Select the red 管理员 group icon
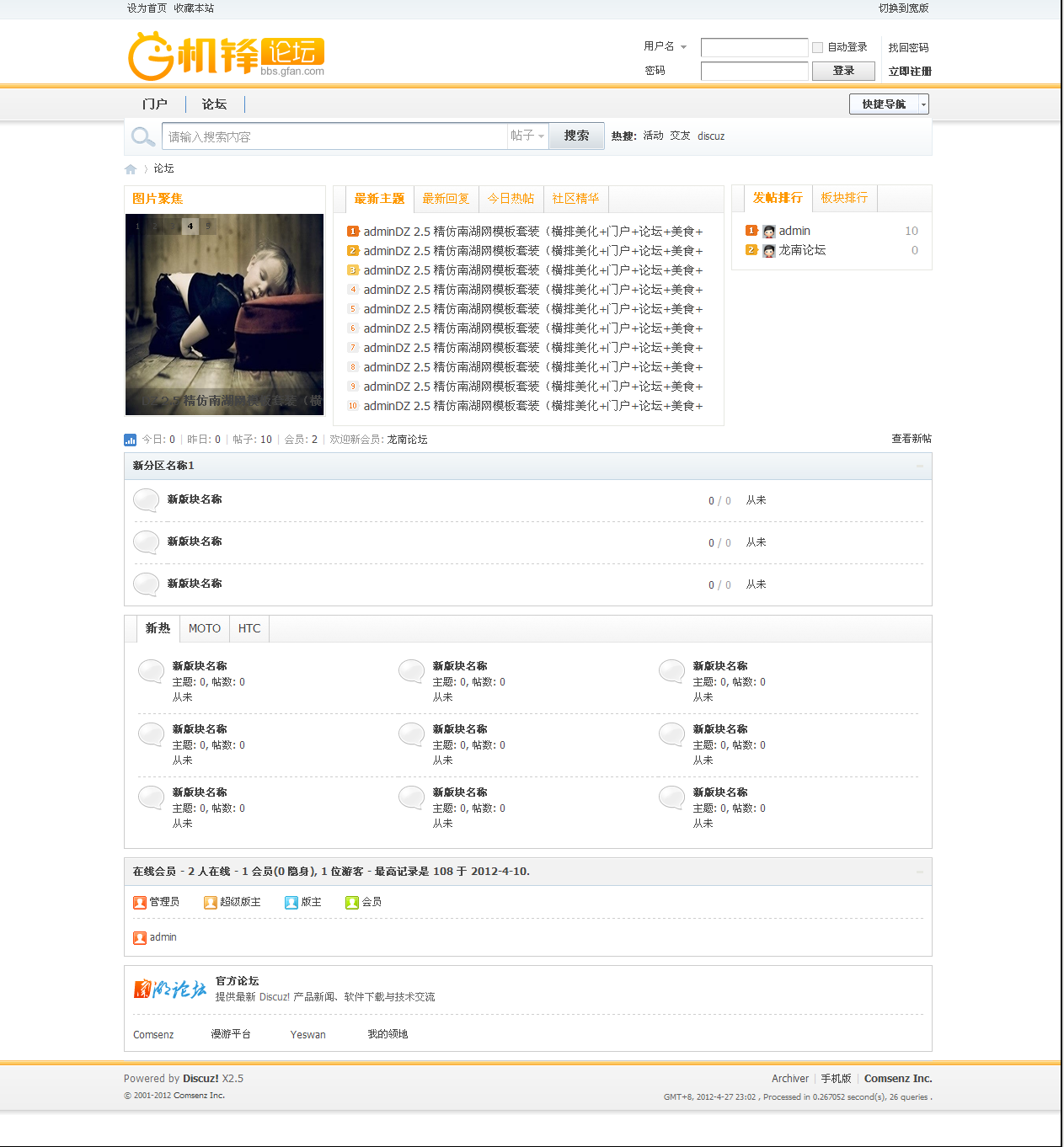 tap(139, 902)
